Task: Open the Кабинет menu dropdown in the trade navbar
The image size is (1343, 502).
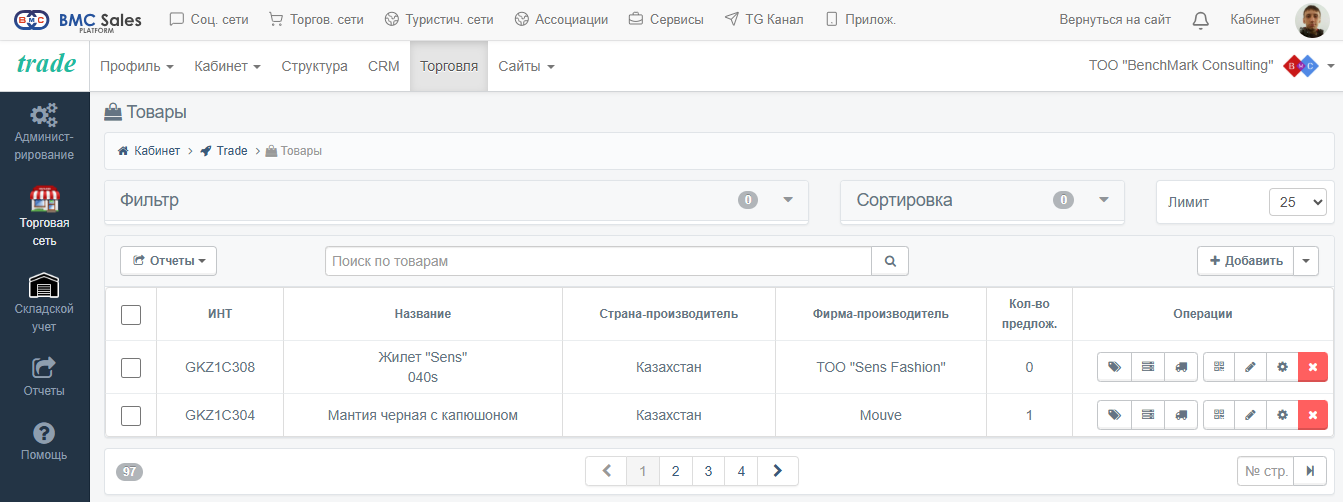Action: (x=228, y=66)
